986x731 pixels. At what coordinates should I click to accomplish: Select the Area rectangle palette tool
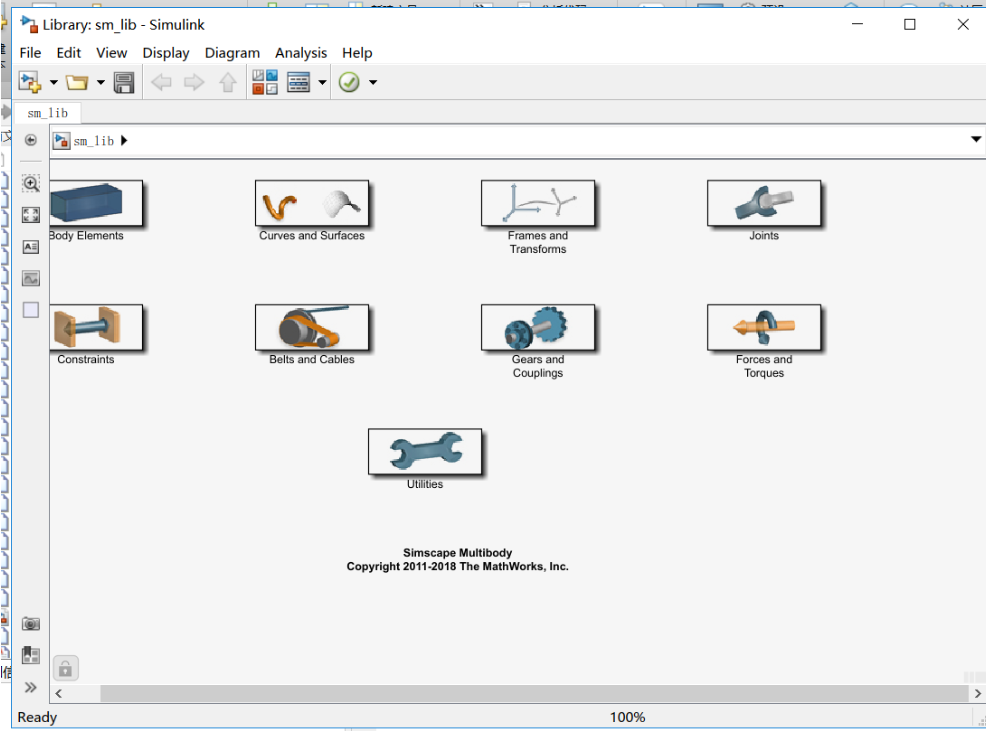point(31,310)
